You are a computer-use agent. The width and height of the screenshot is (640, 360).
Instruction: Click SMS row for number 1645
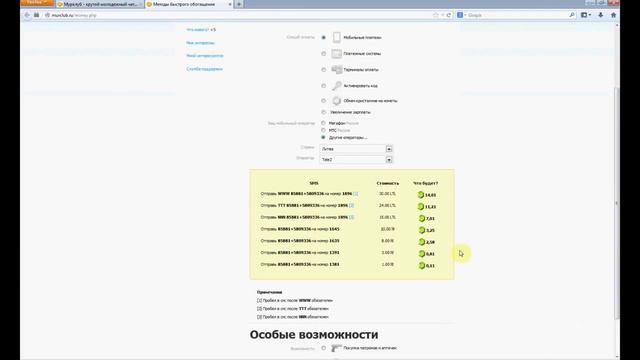click(300, 229)
